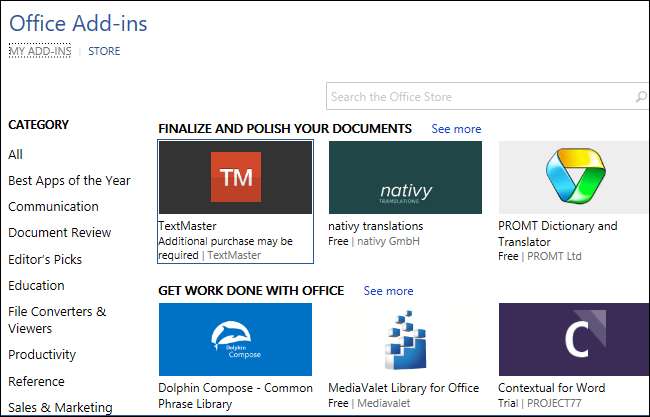Image resolution: width=650 pixels, height=417 pixels.
Task: Select the PROMT Dictionary and Translator icon
Action: point(573,177)
